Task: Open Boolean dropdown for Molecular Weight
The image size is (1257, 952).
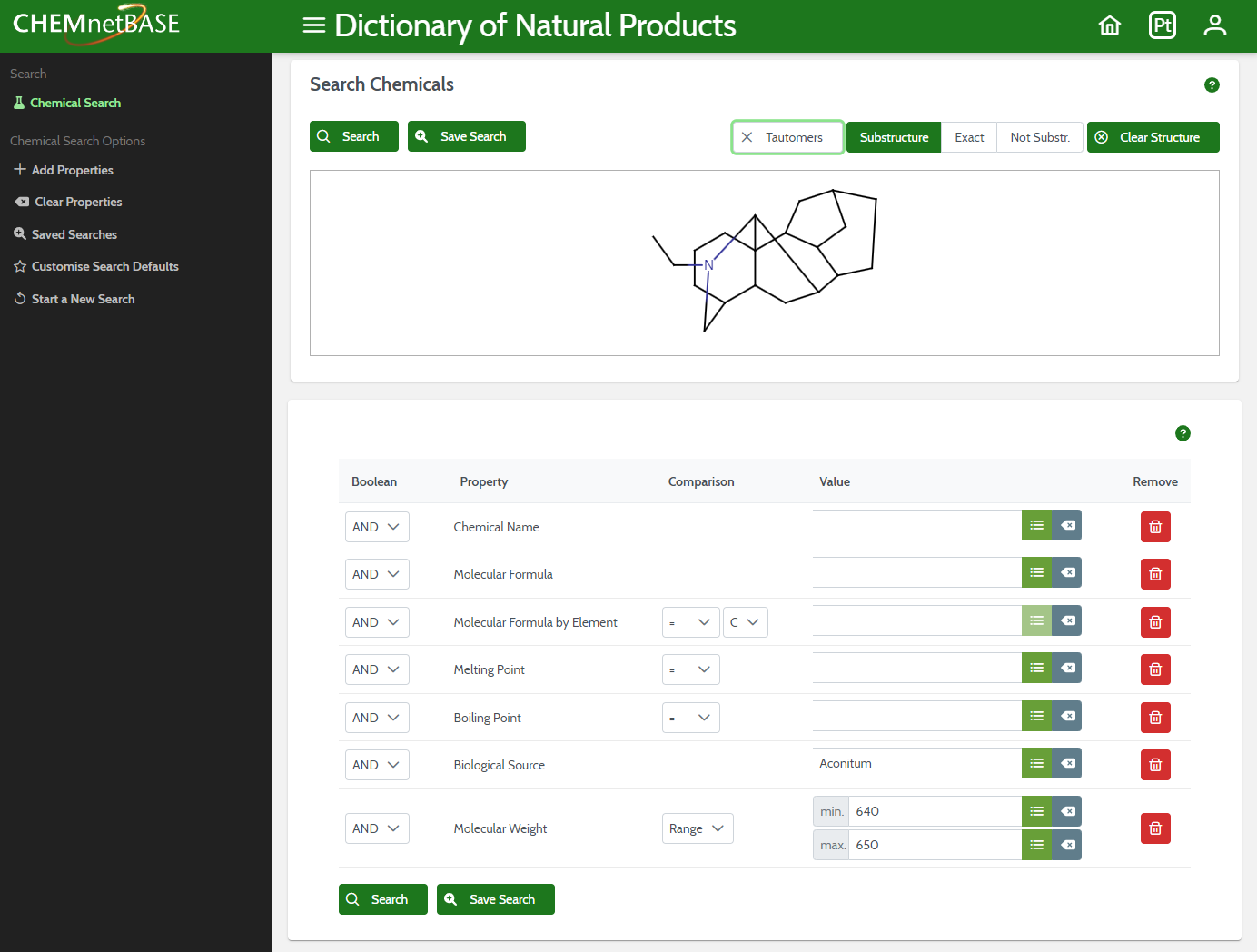Action: (377, 828)
